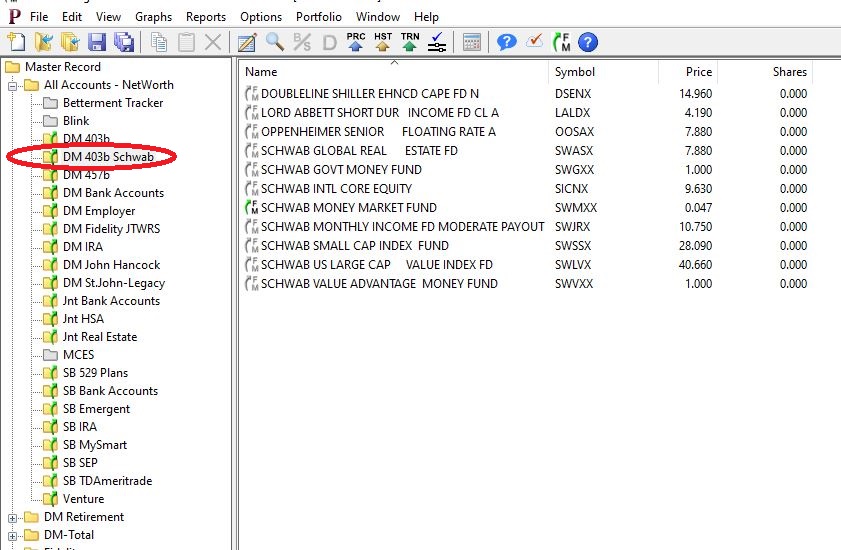Open the Window menu

click(378, 17)
